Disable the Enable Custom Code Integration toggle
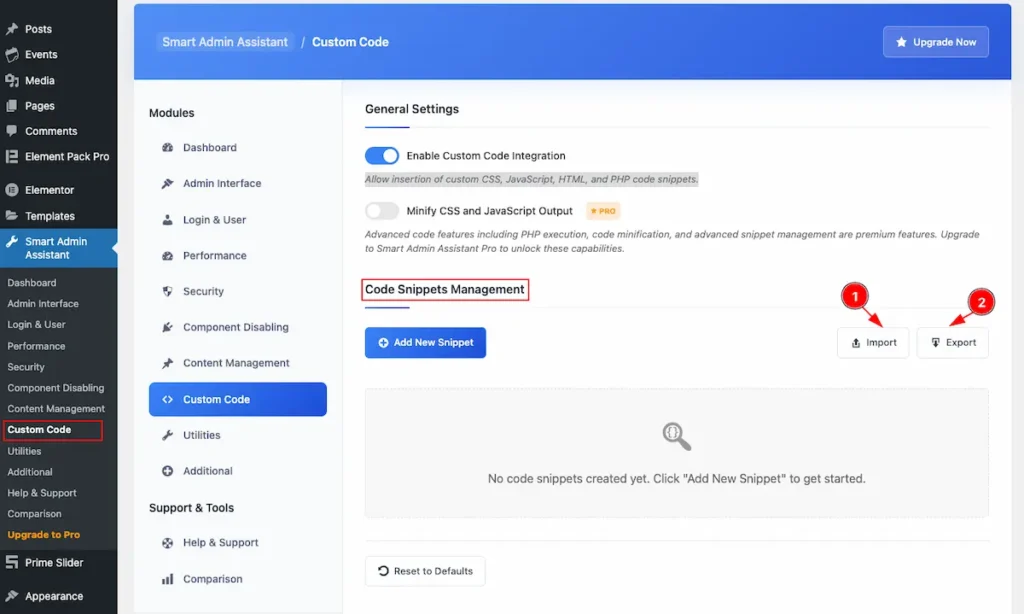1024x614 pixels. click(x=381, y=155)
